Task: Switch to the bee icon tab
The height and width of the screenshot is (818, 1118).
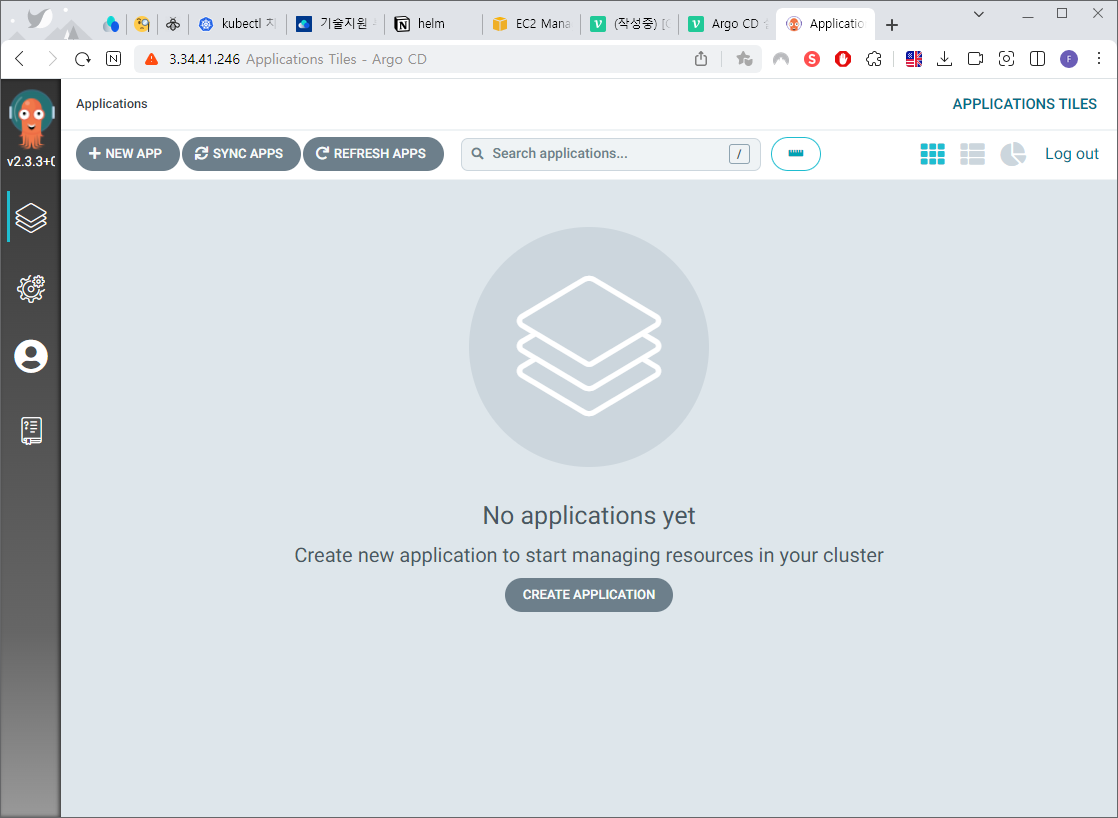Action: [173, 24]
